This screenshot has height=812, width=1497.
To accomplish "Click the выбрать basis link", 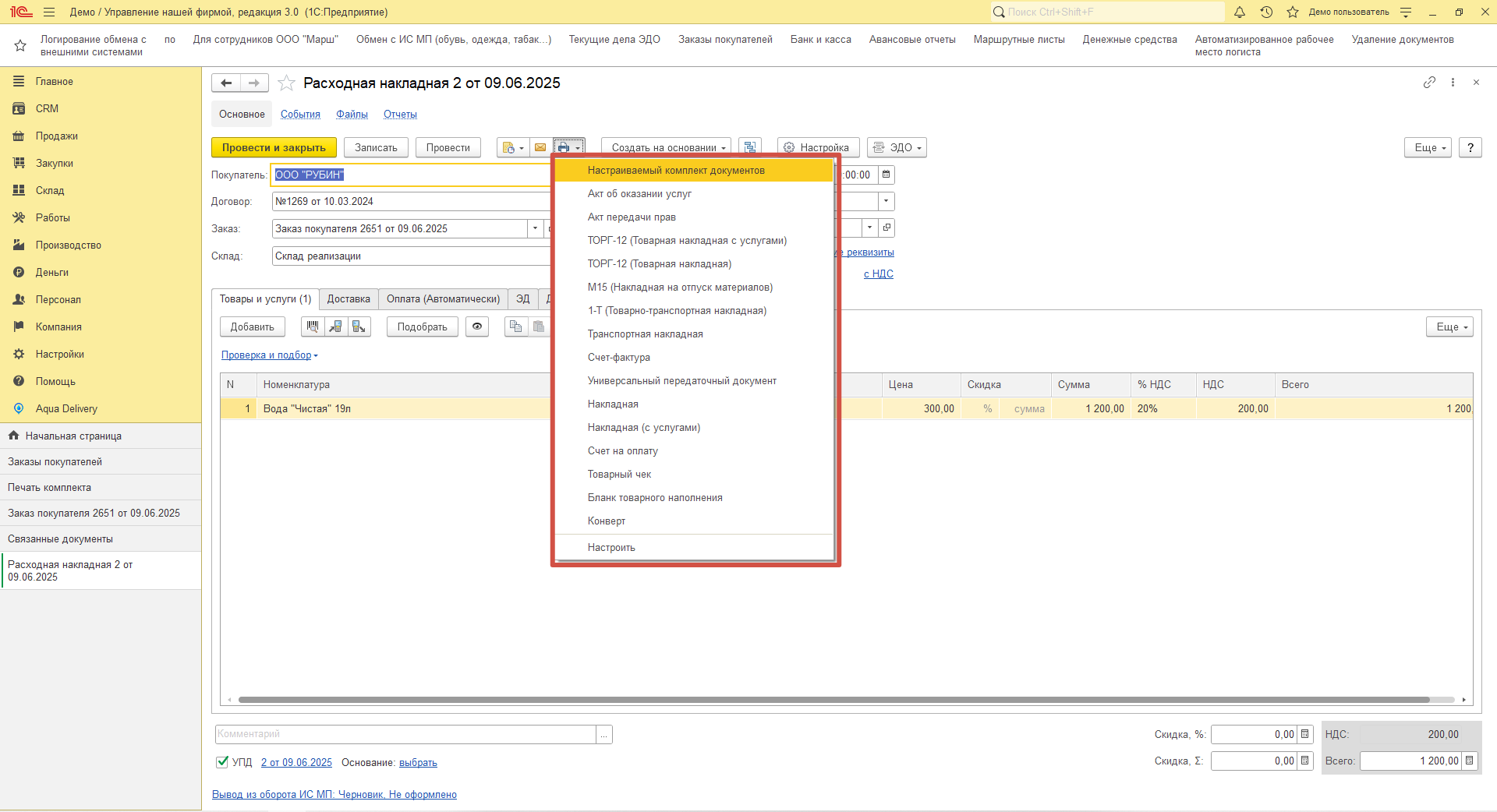I will [x=418, y=762].
